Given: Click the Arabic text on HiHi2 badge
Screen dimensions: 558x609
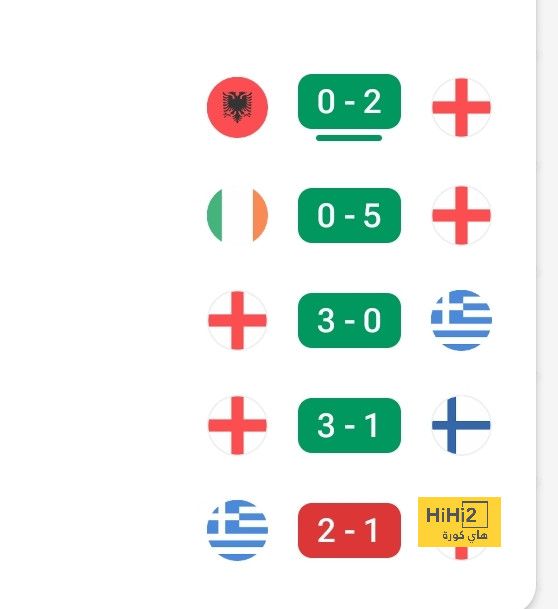Looking at the screenshot, I should [464, 535].
